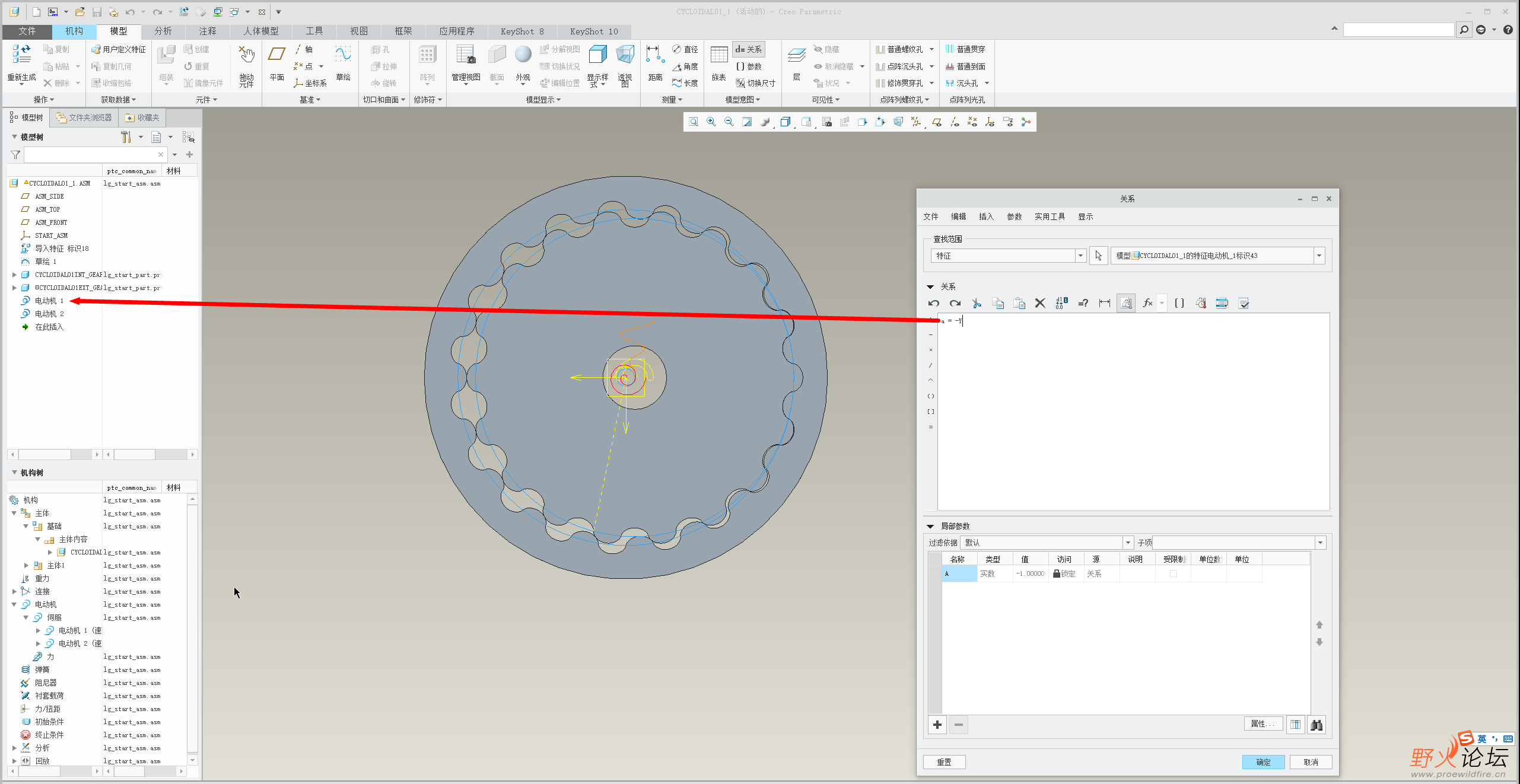Click the 重置 button
Screen dimensions: 1520x784
[x=945, y=762]
